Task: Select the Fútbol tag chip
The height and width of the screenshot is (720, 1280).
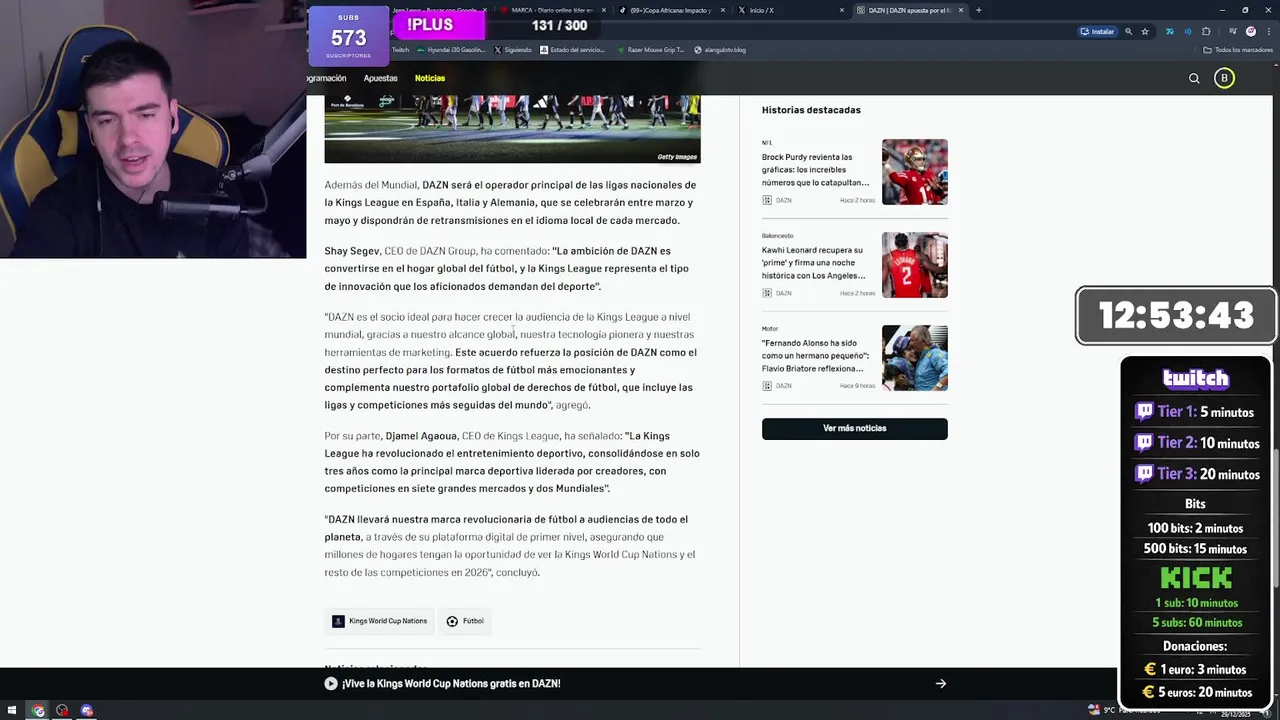Action: (465, 621)
